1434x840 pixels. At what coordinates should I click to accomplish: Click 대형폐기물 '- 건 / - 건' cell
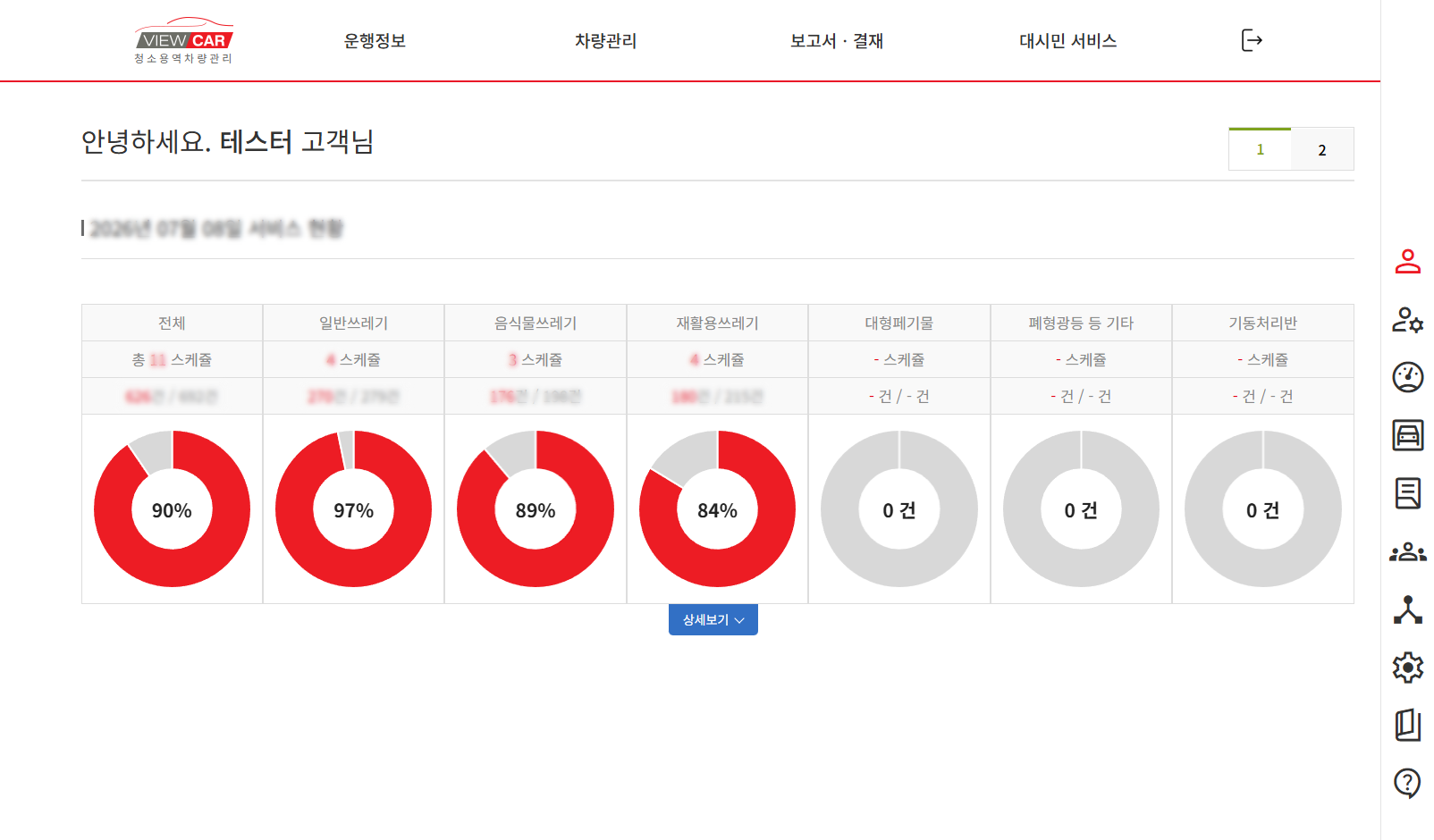tap(899, 396)
